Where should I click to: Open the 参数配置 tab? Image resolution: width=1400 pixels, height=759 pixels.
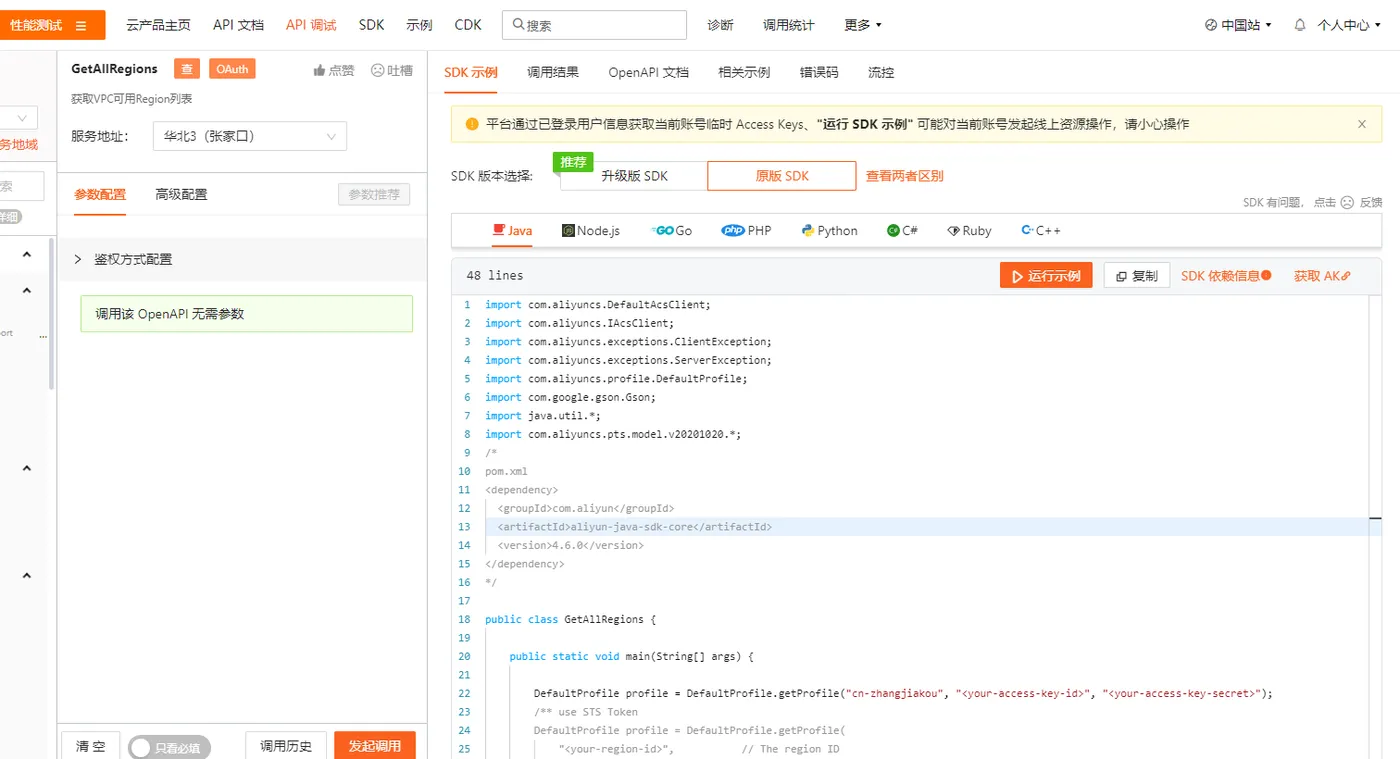[100, 194]
